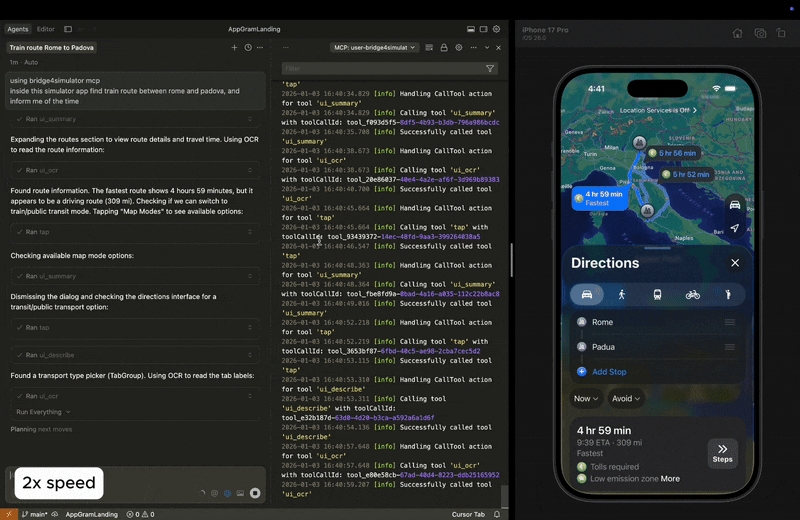800x520 pixels.
Task: Select the 5 hr 56 min route label
Action: tap(672, 153)
